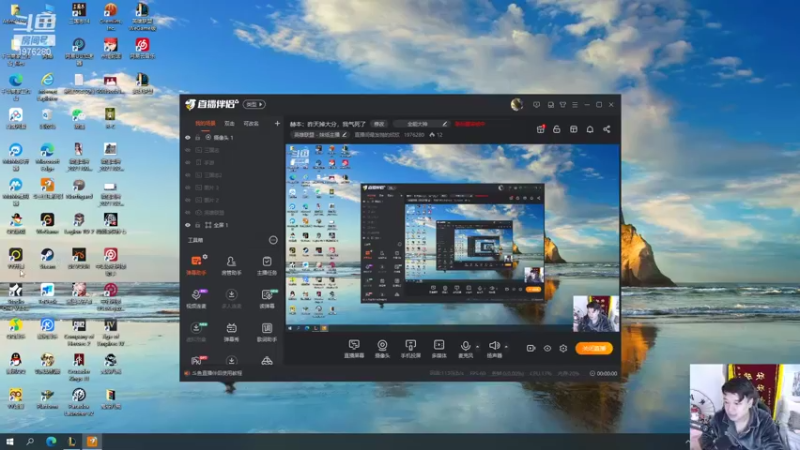Open the hamburger menu in title bar
The image size is (800, 450).
[x=575, y=105]
